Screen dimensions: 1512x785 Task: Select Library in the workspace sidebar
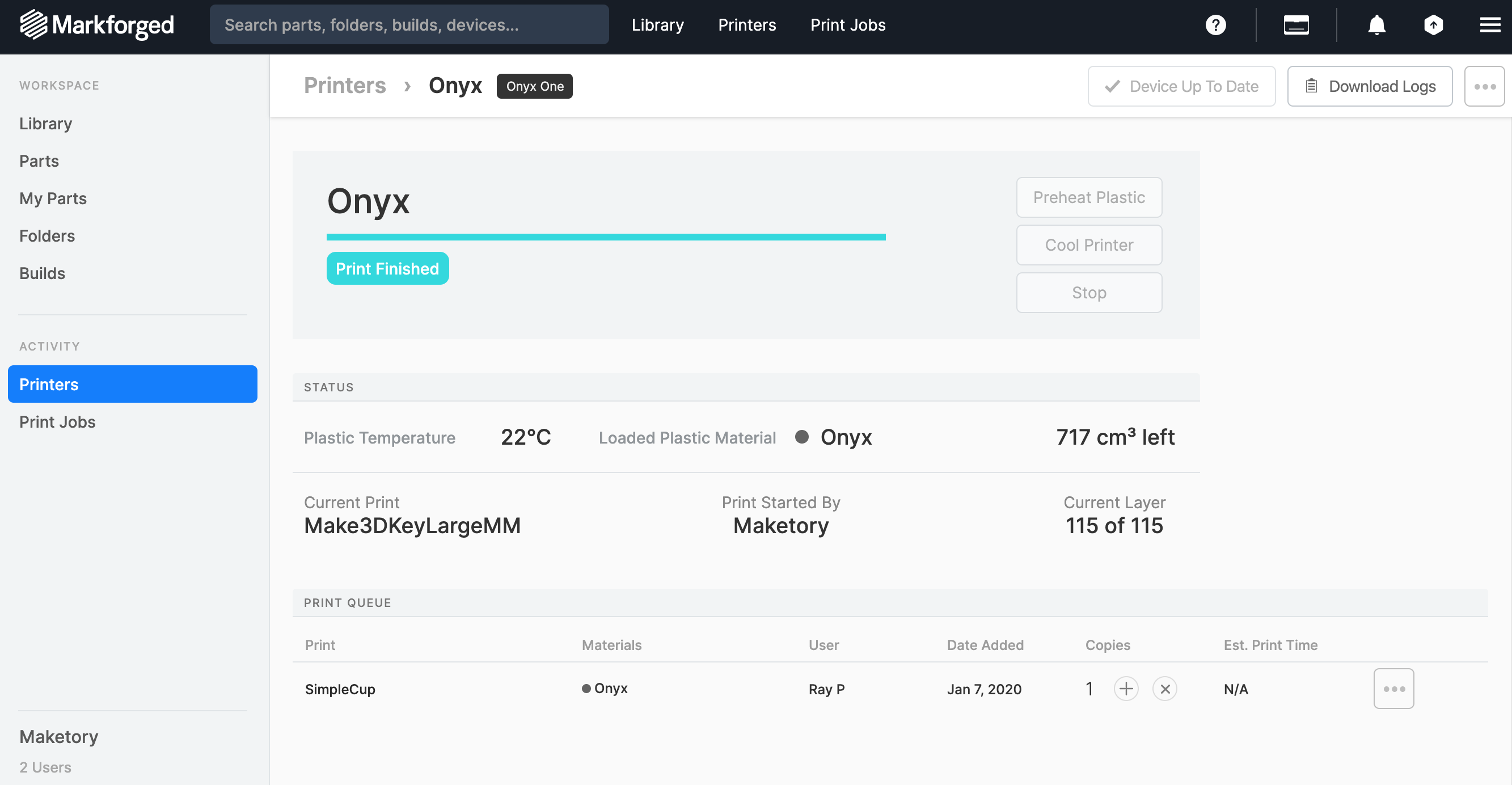tap(46, 123)
